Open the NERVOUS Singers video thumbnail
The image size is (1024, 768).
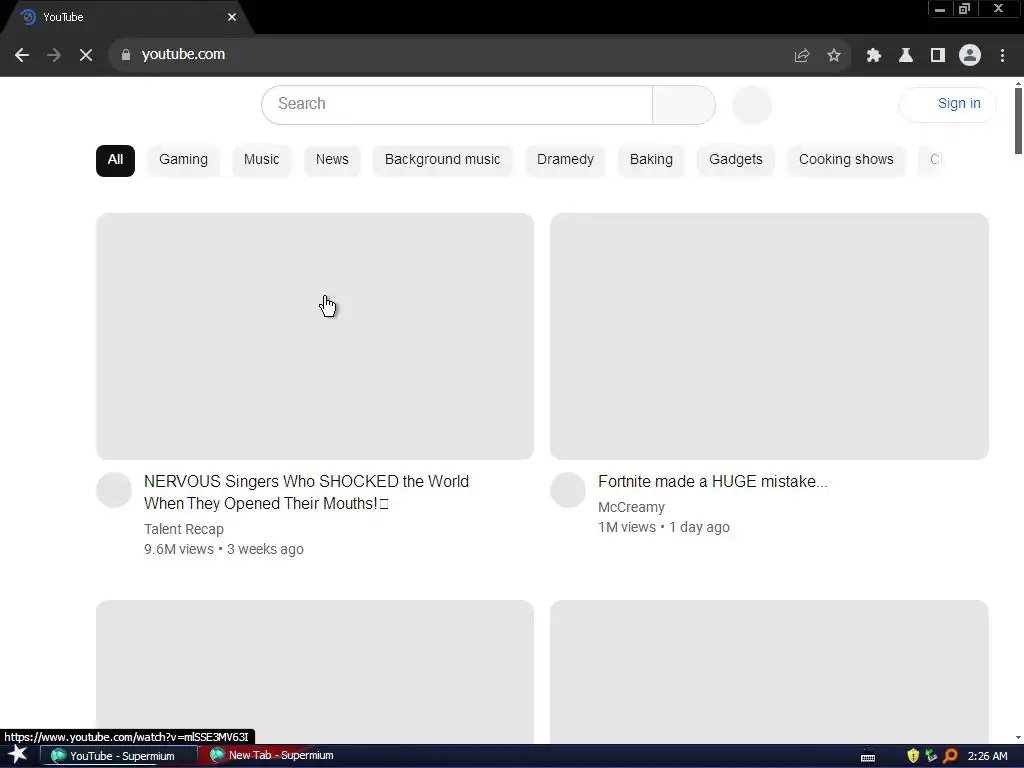tap(315, 336)
